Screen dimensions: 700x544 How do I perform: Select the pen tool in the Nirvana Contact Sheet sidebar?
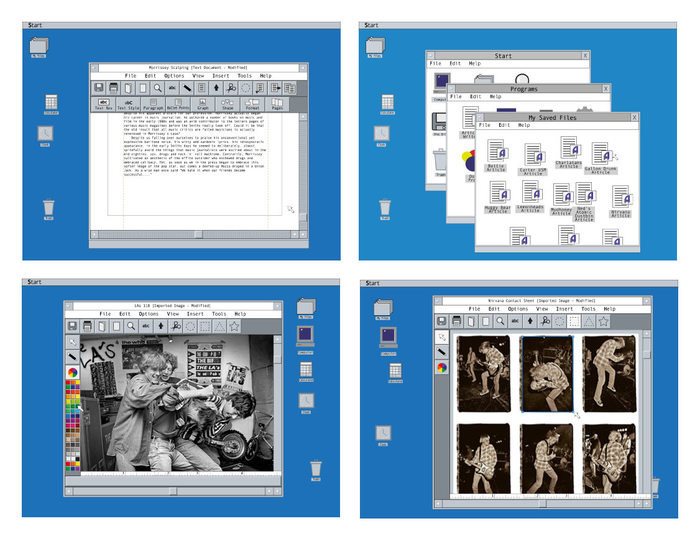click(x=442, y=352)
